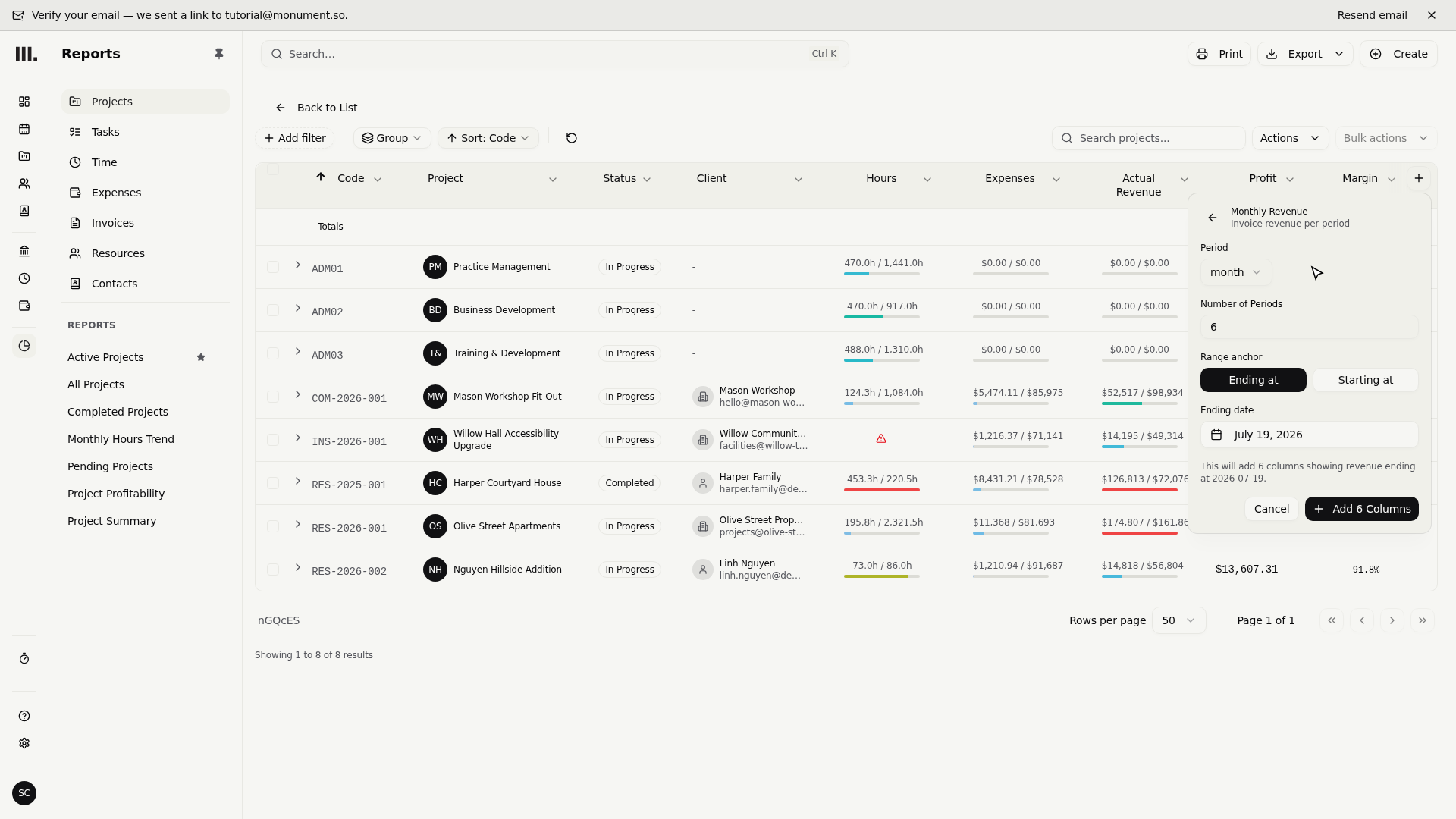Check the COM-2026-001 row checkbox

click(273, 397)
